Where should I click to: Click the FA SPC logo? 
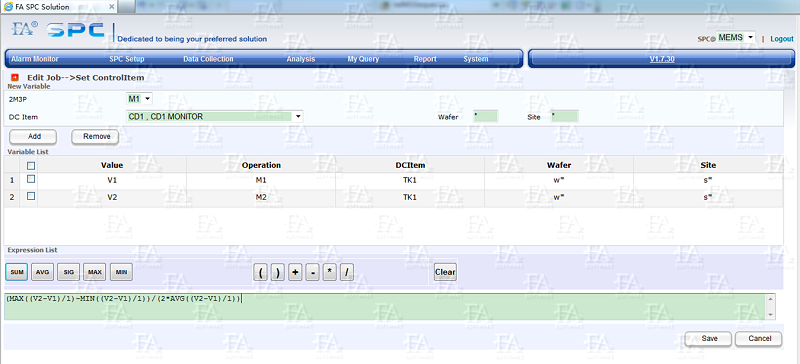click(x=58, y=30)
